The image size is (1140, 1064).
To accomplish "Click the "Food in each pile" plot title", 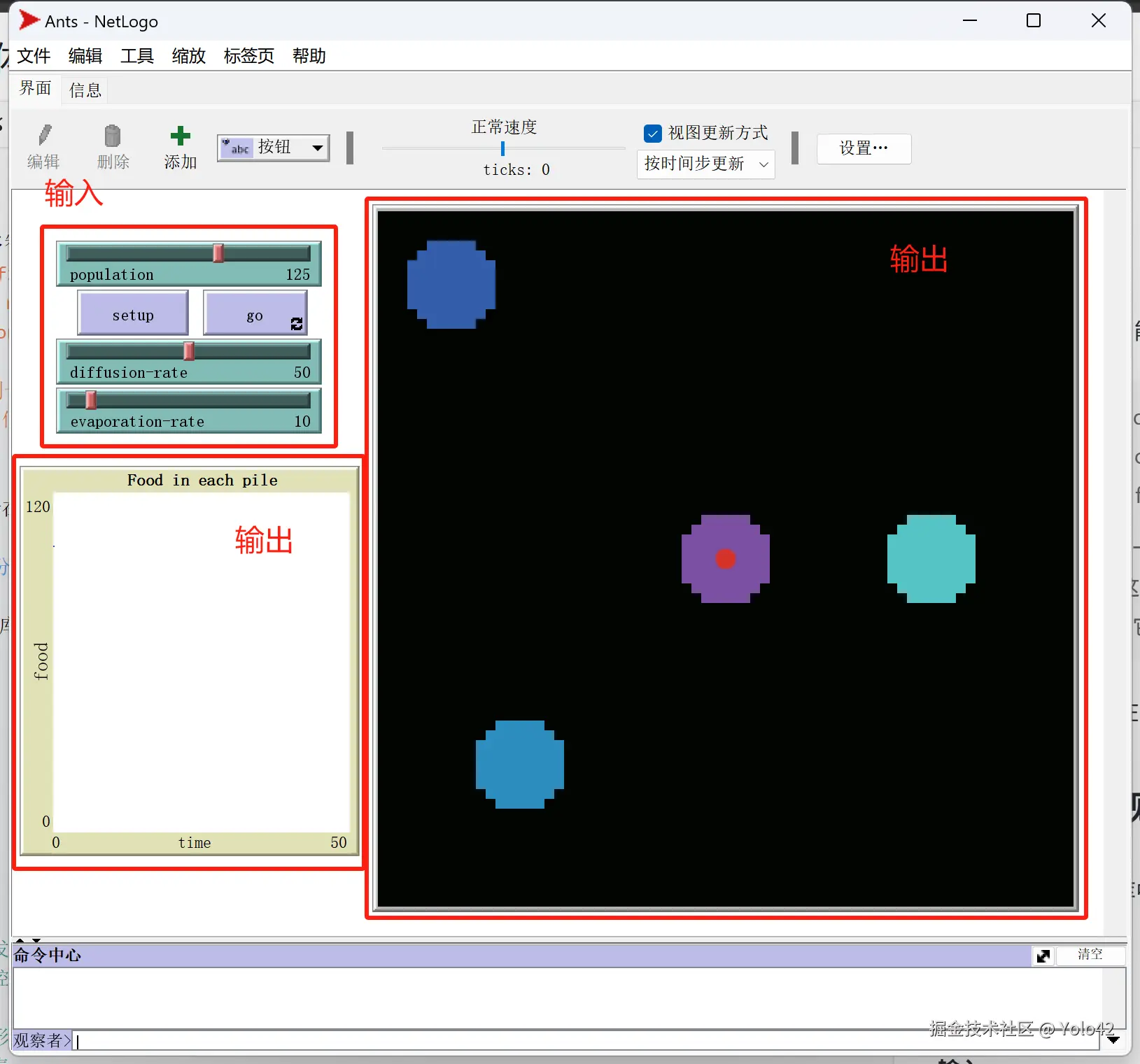I will click(x=202, y=480).
